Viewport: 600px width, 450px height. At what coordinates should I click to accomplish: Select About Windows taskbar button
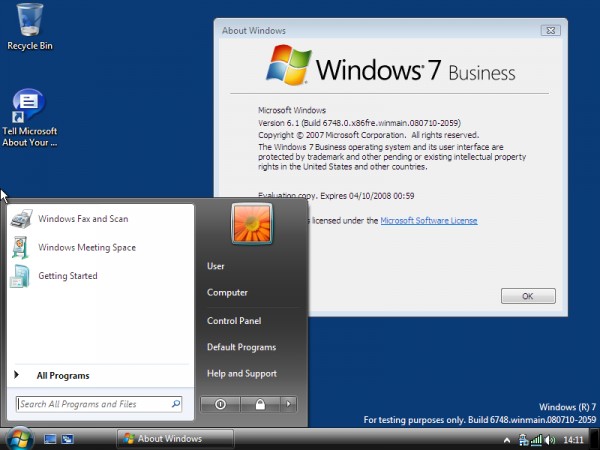(175, 439)
